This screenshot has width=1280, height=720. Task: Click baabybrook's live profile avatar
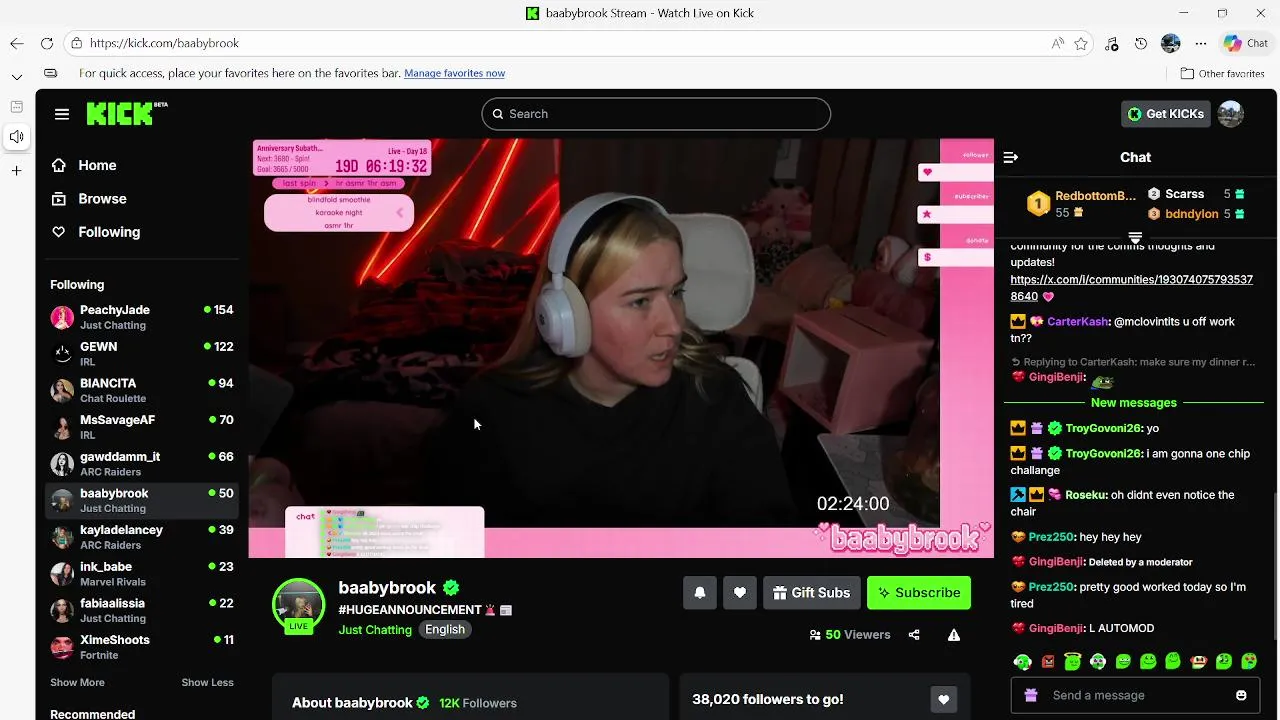tap(298, 605)
